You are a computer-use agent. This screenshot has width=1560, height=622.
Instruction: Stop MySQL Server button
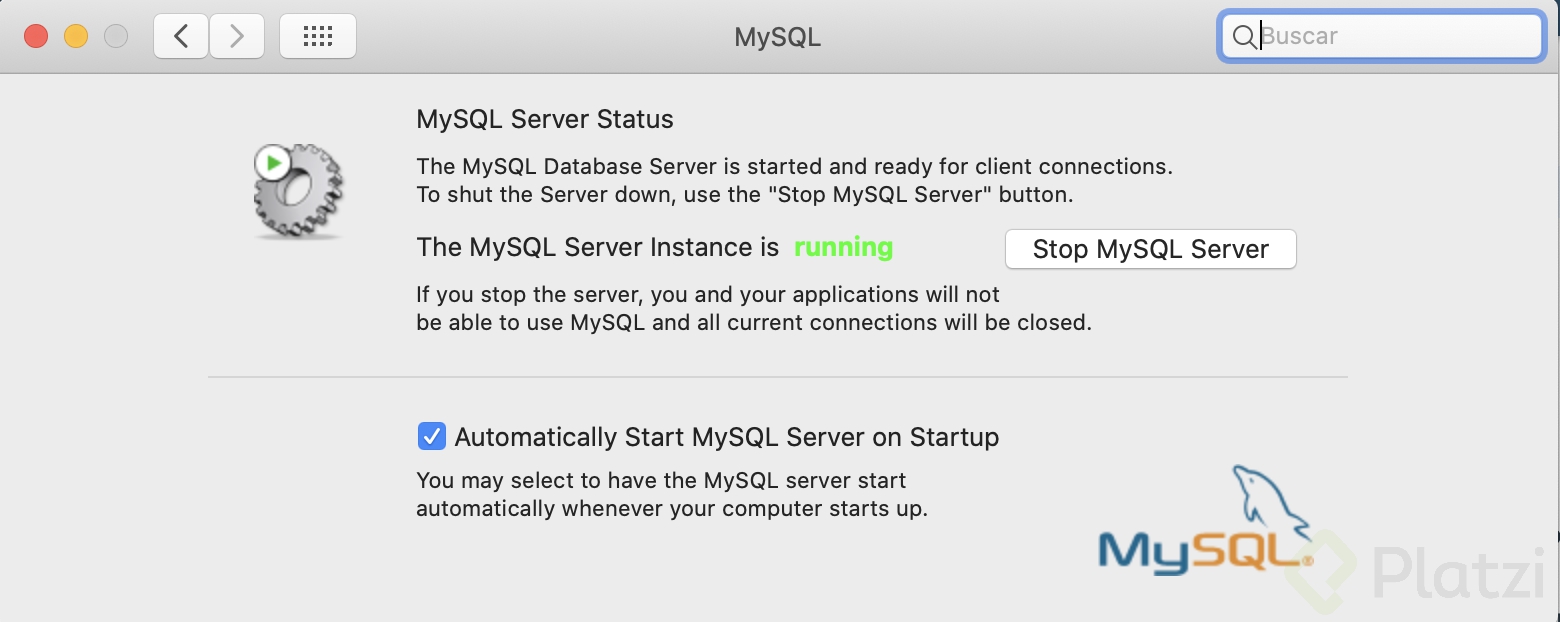pos(1150,249)
